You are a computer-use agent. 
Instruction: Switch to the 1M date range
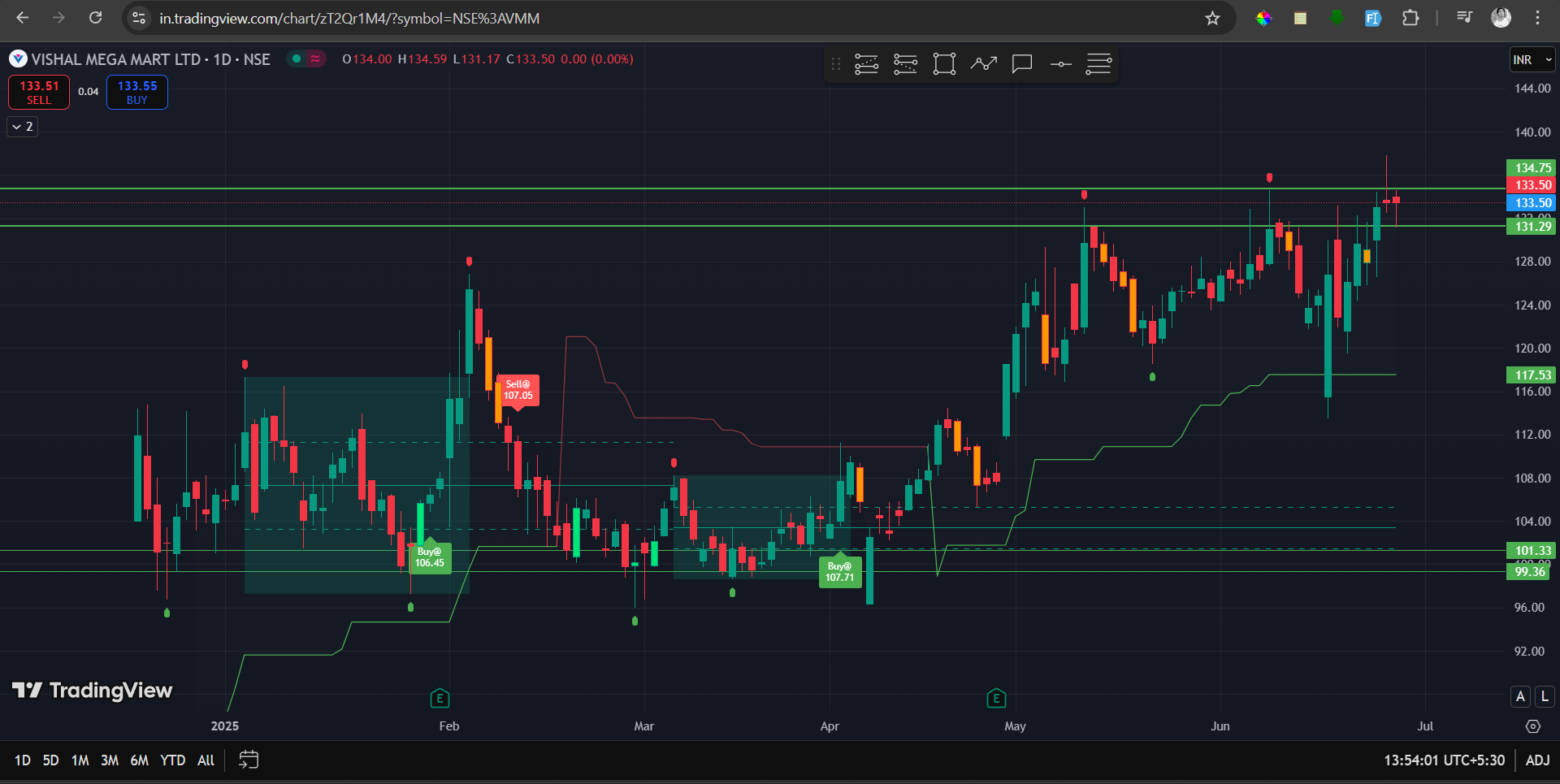click(x=80, y=760)
